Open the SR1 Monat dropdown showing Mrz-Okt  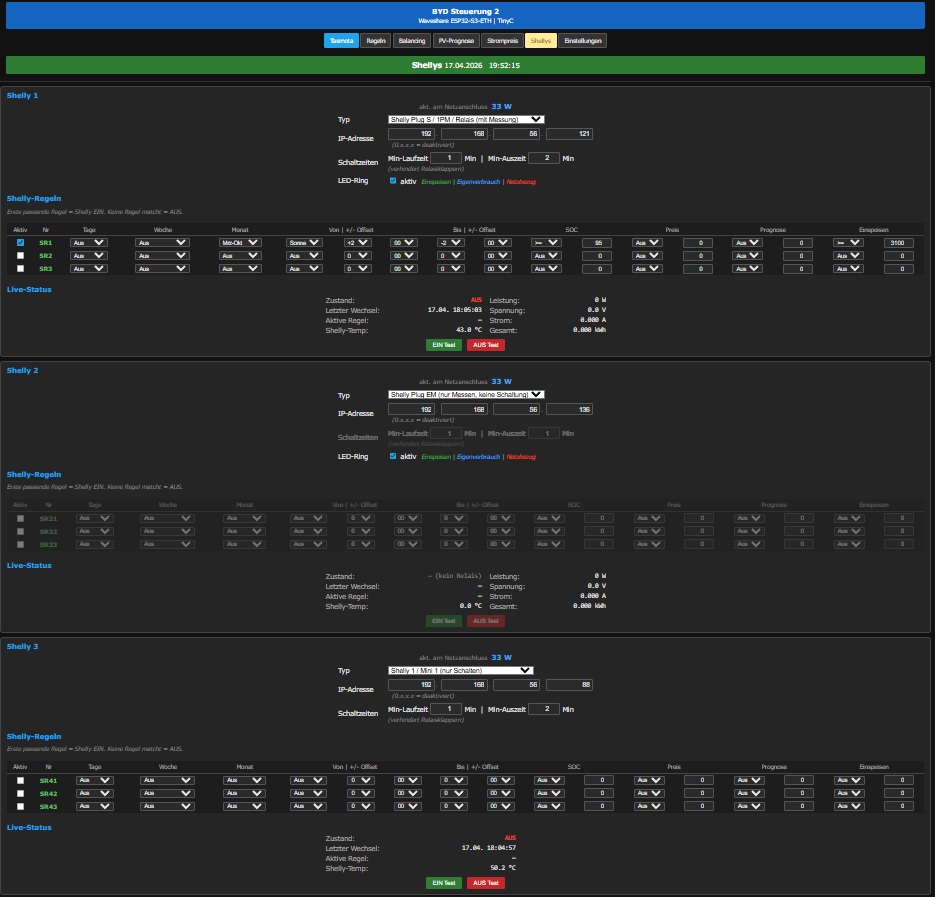click(241, 243)
